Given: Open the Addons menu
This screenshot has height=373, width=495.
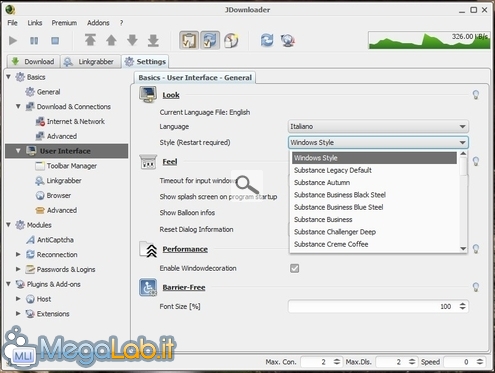Looking at the screenshot, I should tap(98, 23).
